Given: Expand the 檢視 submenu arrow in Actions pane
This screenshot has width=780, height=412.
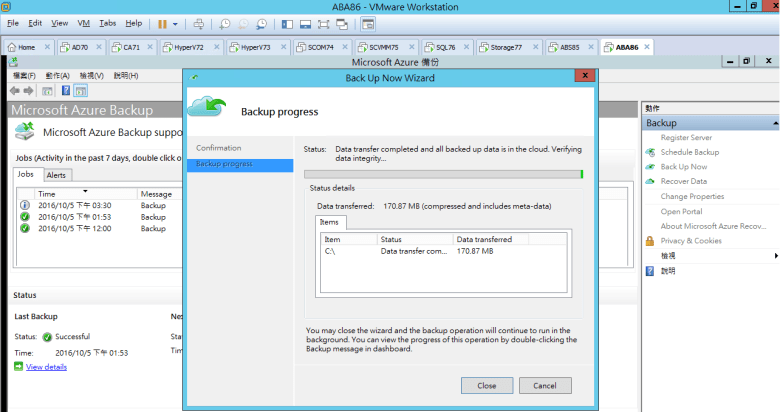Looking at the screenshot, I should (x=774, y=256).
